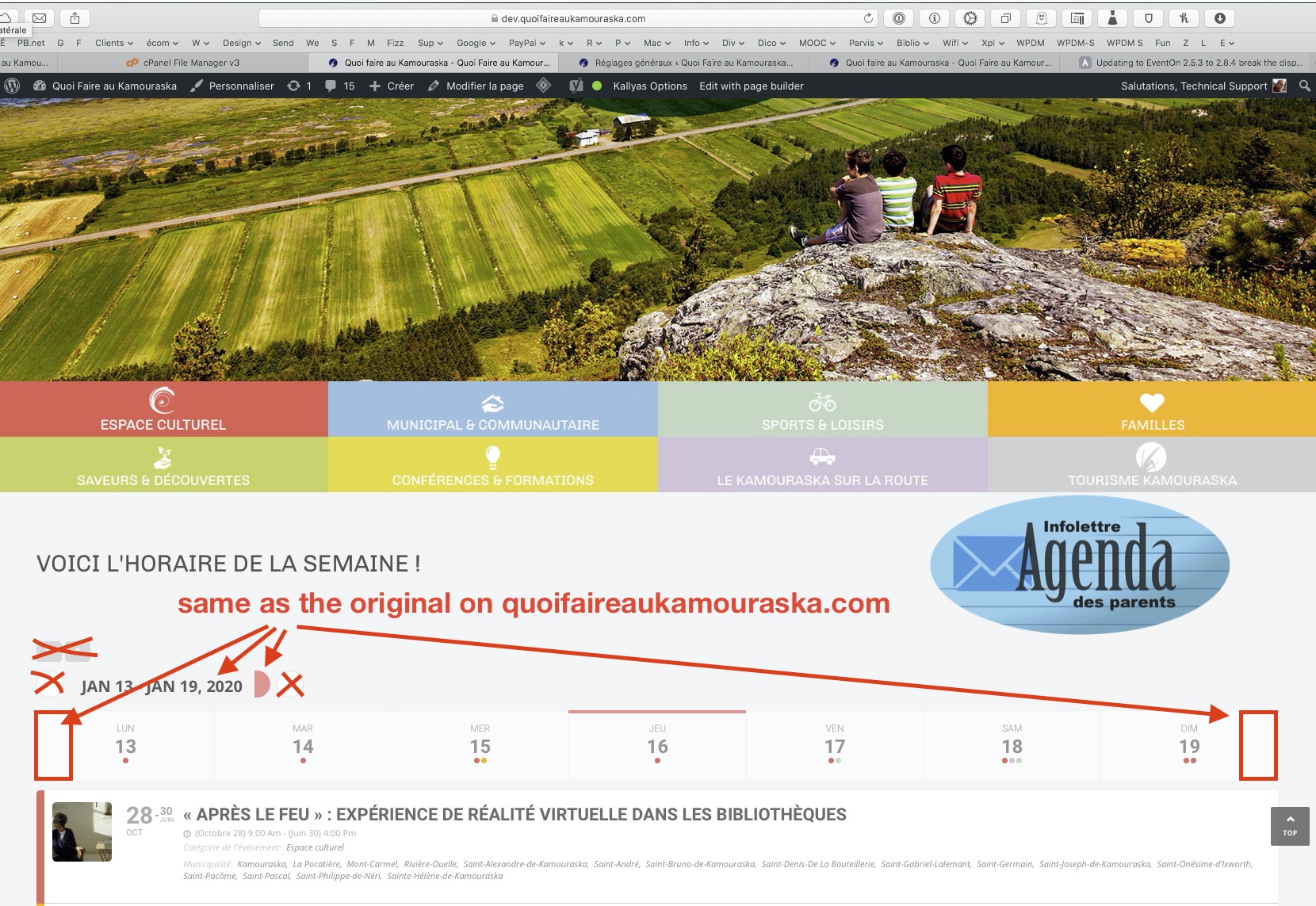Reload the page using address bar icon
The image size is (1316, 906).
click(x=868, y=18)
